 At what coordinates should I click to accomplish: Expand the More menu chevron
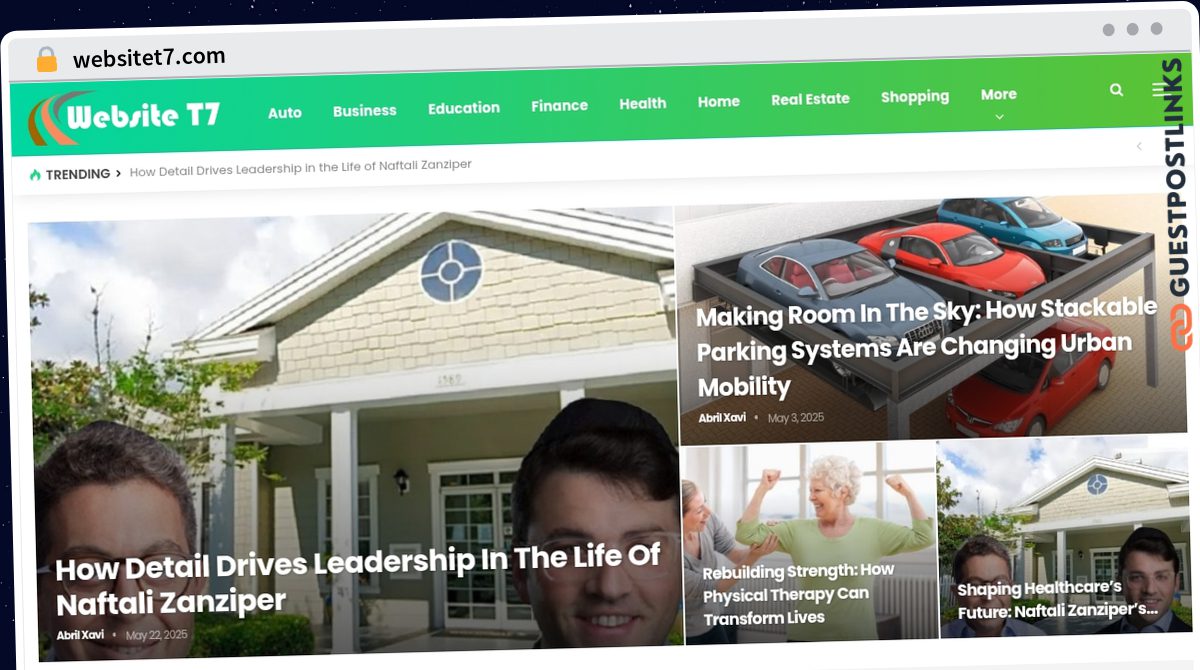pos(998,116)
